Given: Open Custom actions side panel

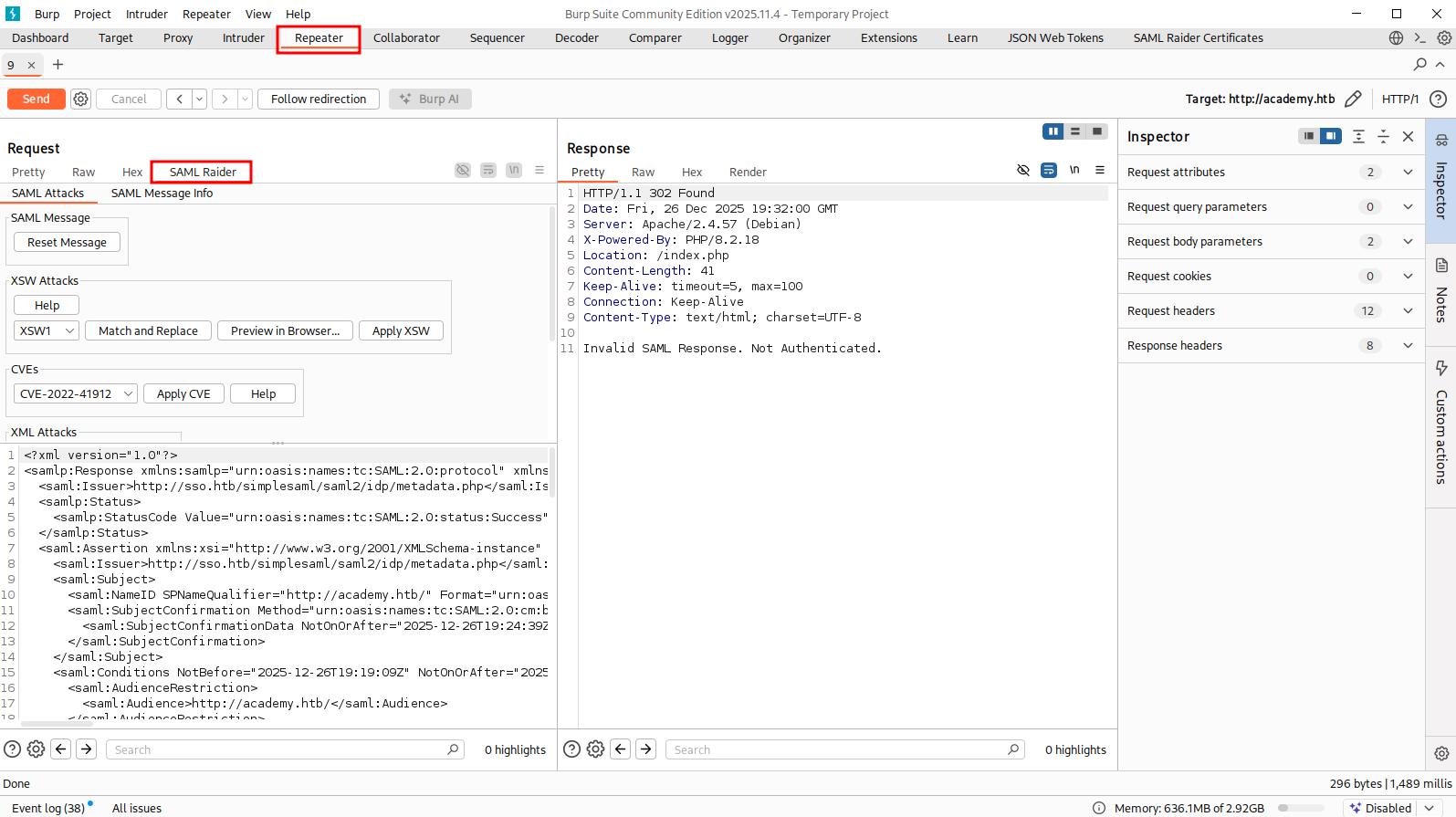Looking at the screenshot, I should (x=1441, y=424).
